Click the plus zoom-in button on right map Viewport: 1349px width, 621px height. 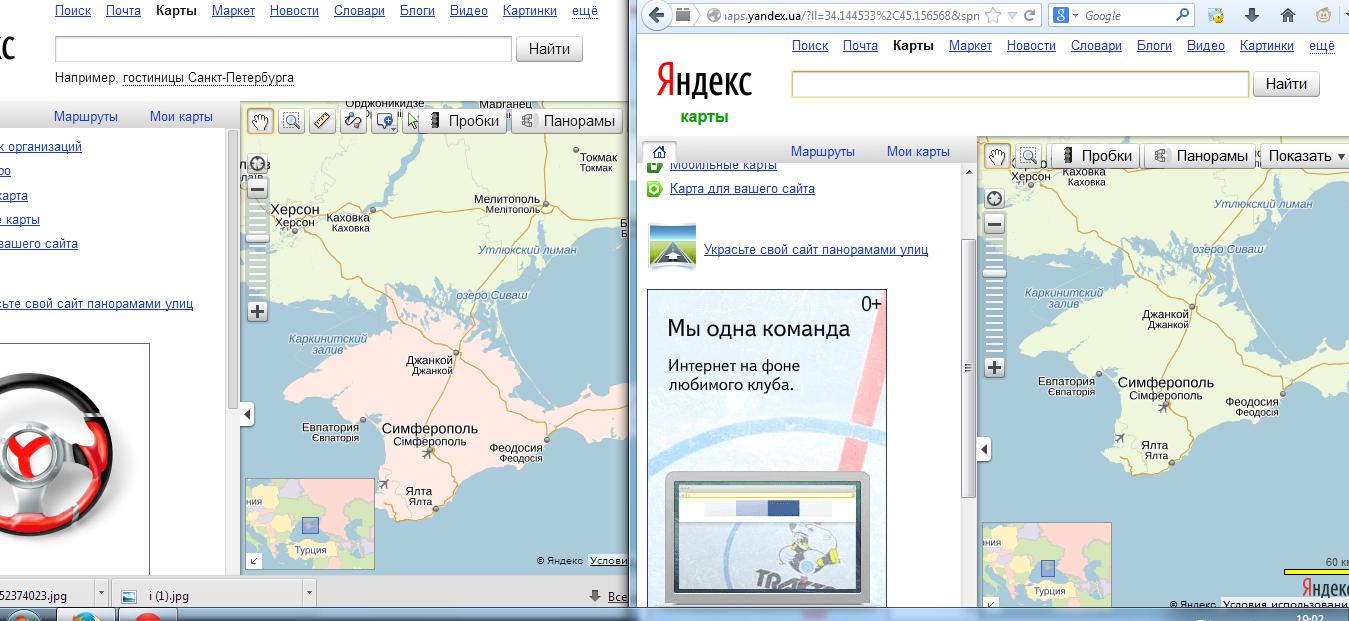click(x=994, y=367)
